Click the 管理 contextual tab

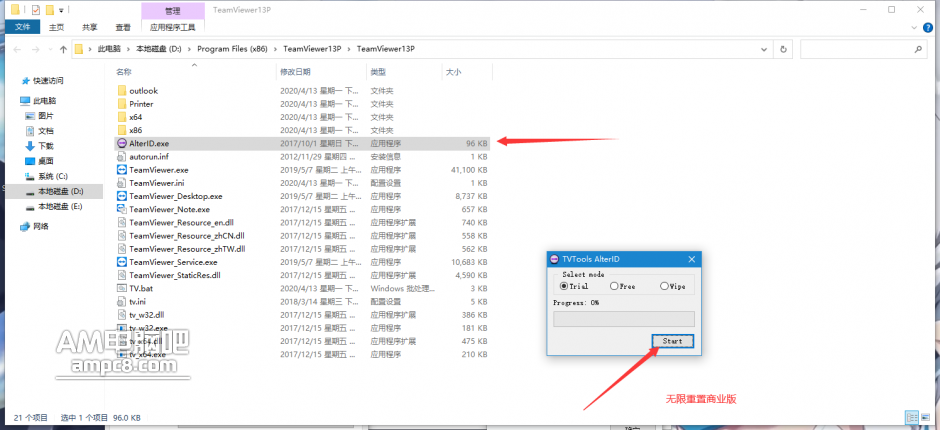coord(173,10)
